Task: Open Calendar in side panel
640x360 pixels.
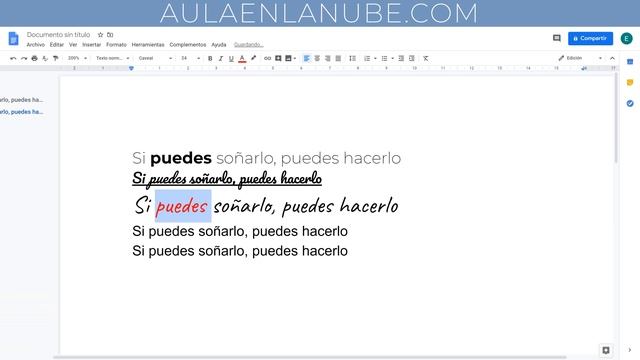Action: [x=630, y=62]
